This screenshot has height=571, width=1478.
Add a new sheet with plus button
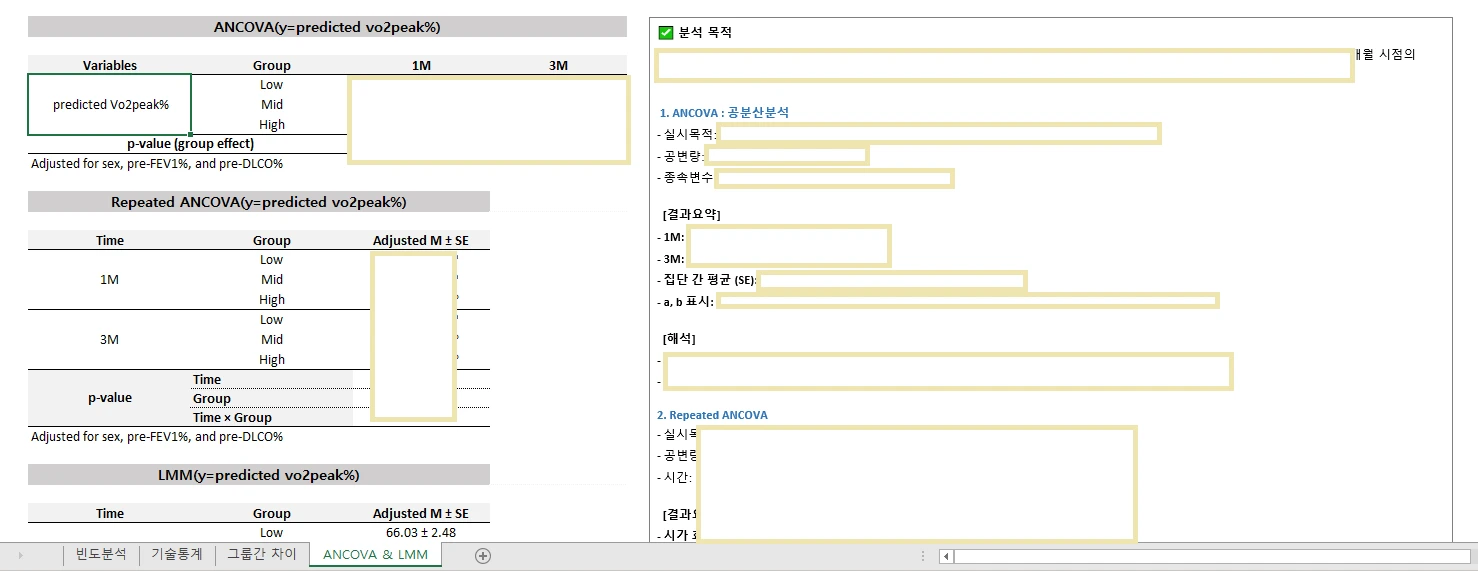coord(483,556)
